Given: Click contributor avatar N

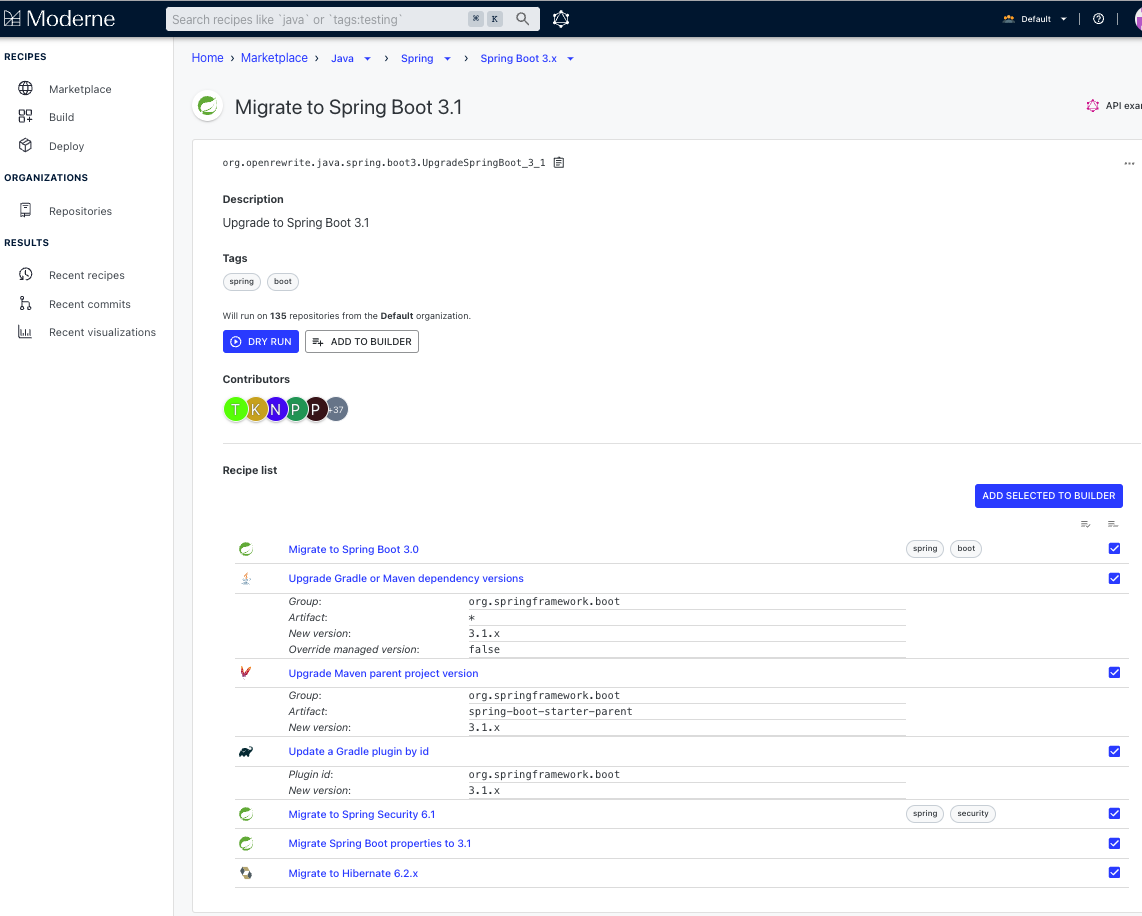Looking at the screenshot, I should click(275, 409).
